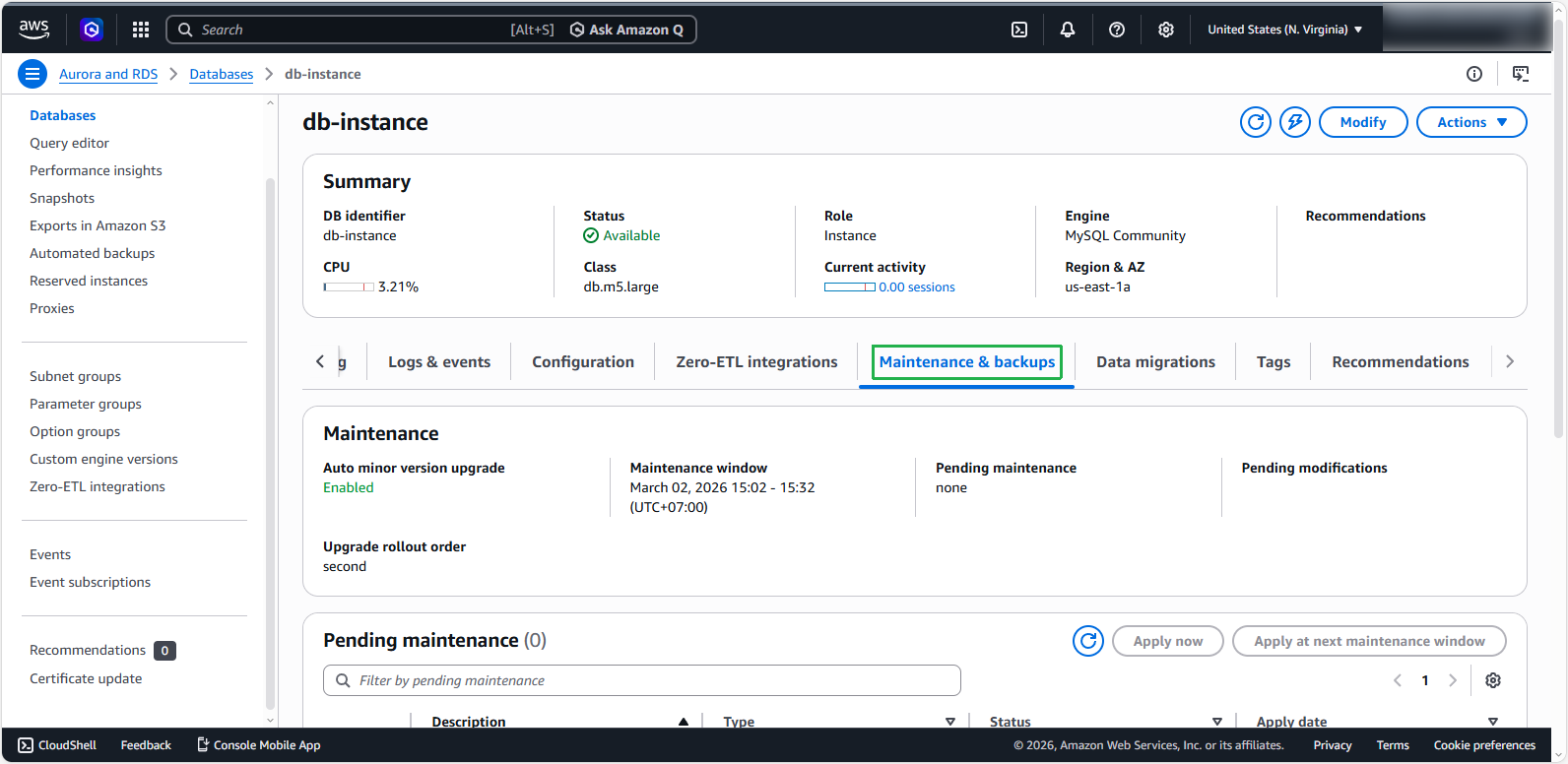The height and width of the screenshot is (764, 1568).
Task: Open Event subscriptions in sidebar
Action: (x=90, y=582)
